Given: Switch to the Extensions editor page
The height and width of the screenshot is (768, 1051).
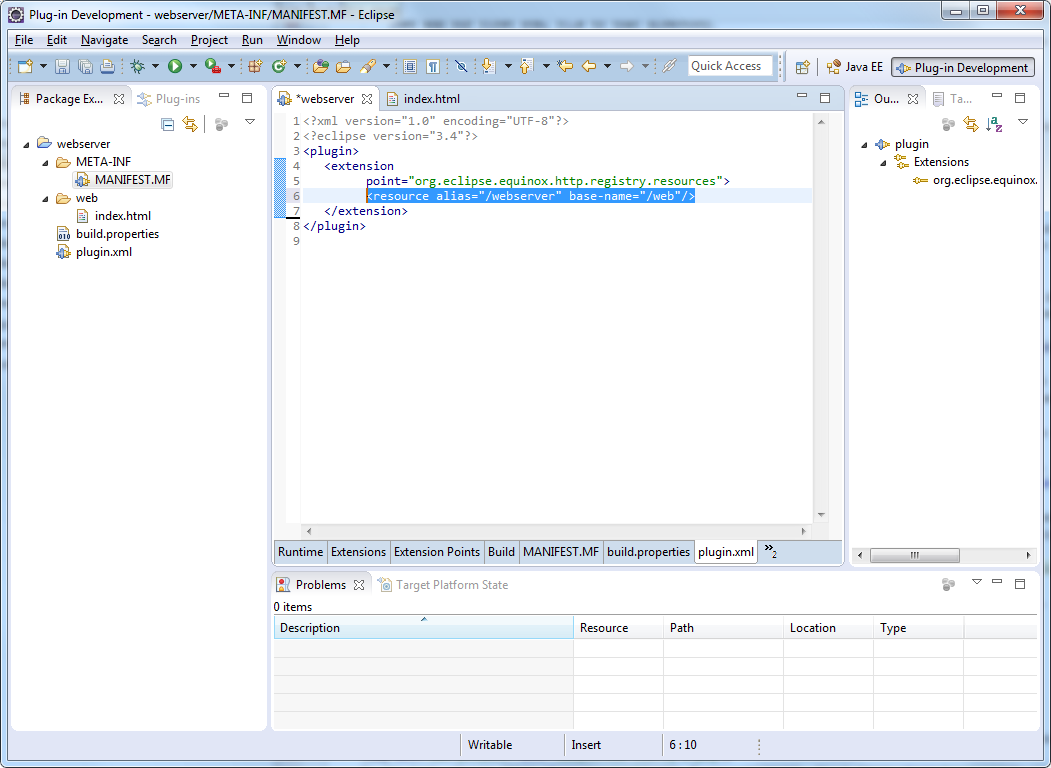Looking at the screenshot, I should 359,552.
